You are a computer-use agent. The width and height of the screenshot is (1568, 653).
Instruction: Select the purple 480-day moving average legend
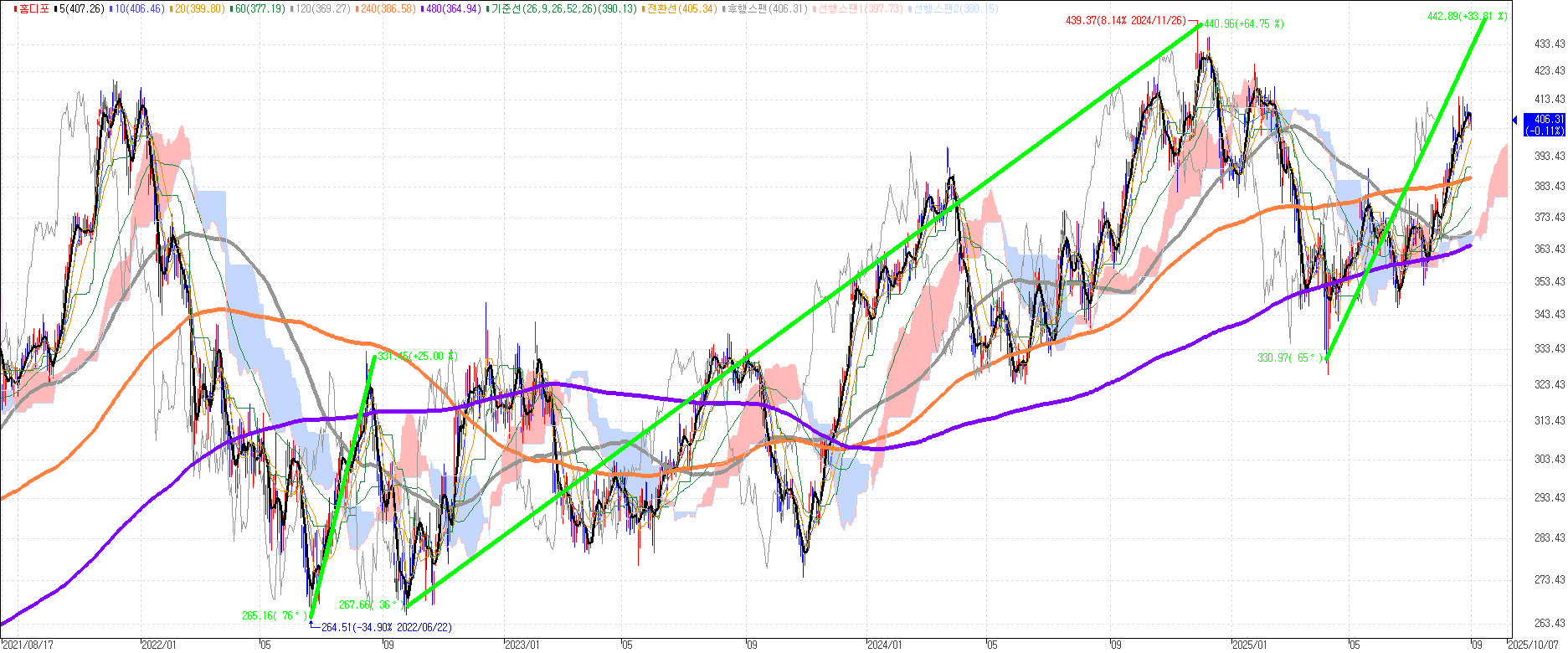pos(455,8)
